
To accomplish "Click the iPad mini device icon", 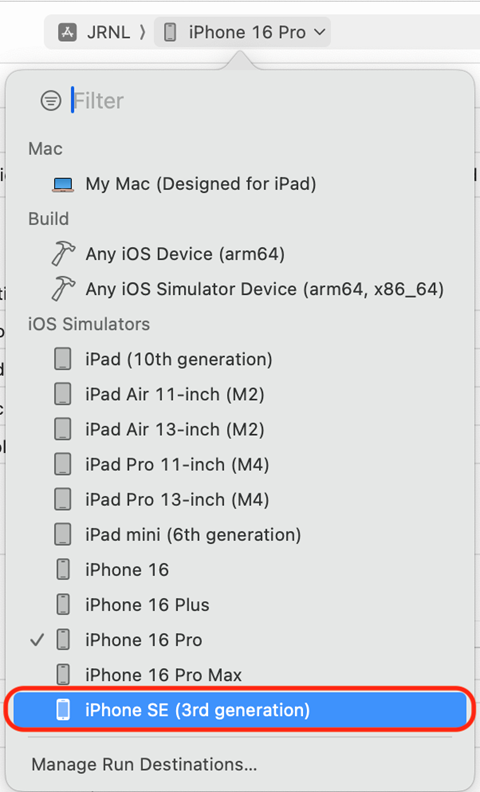I will 63,534.
